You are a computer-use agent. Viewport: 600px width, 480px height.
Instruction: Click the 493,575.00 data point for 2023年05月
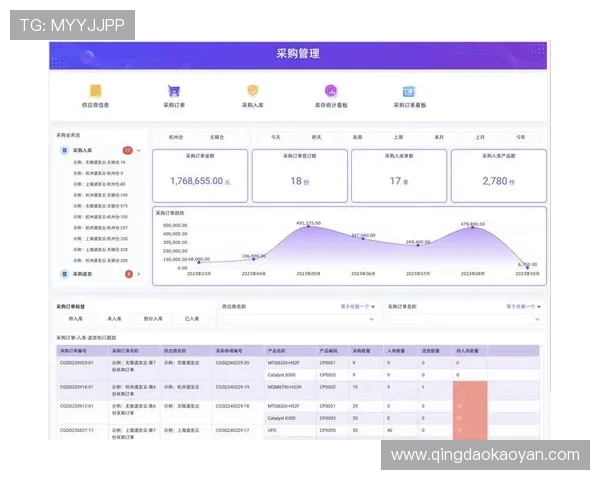(309, 227)
